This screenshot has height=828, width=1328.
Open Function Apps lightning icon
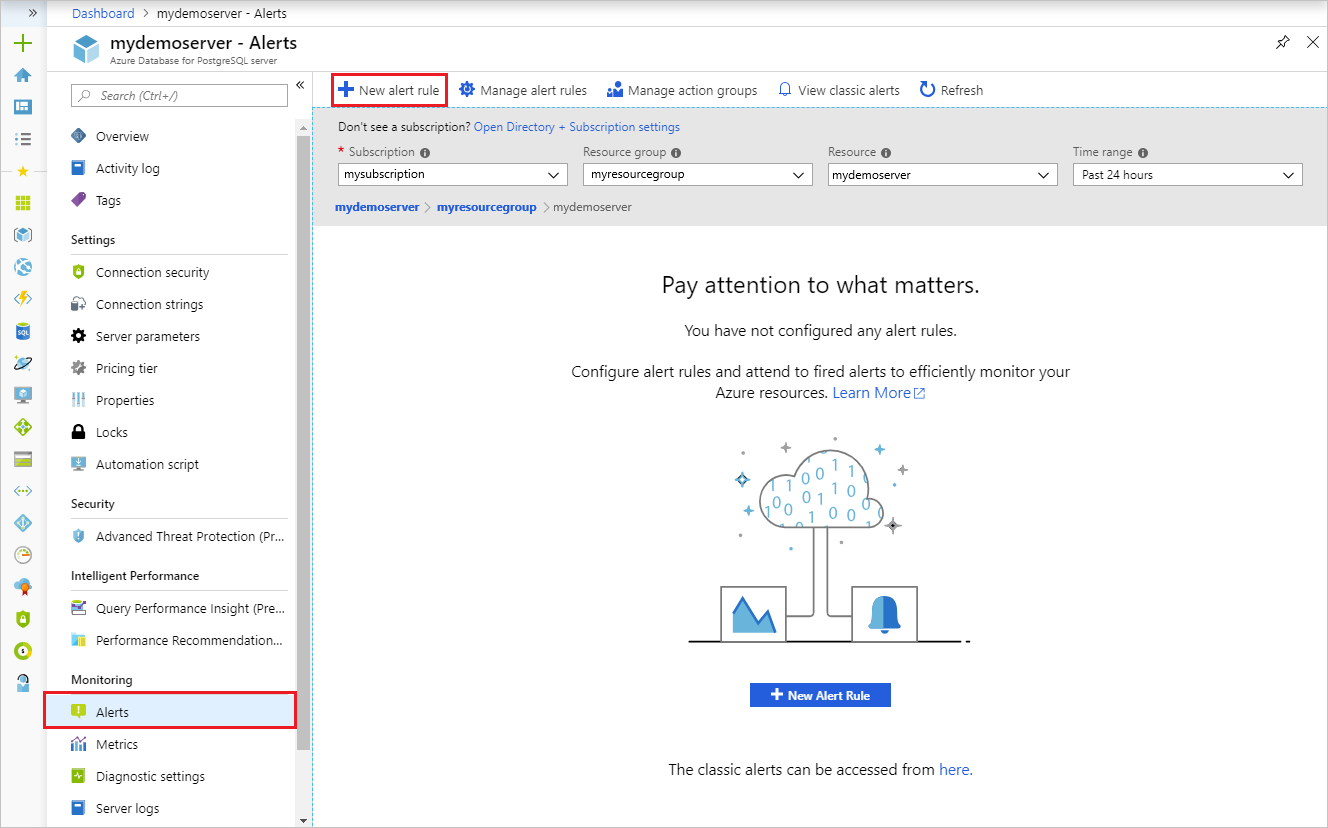(x=23, y=299)
